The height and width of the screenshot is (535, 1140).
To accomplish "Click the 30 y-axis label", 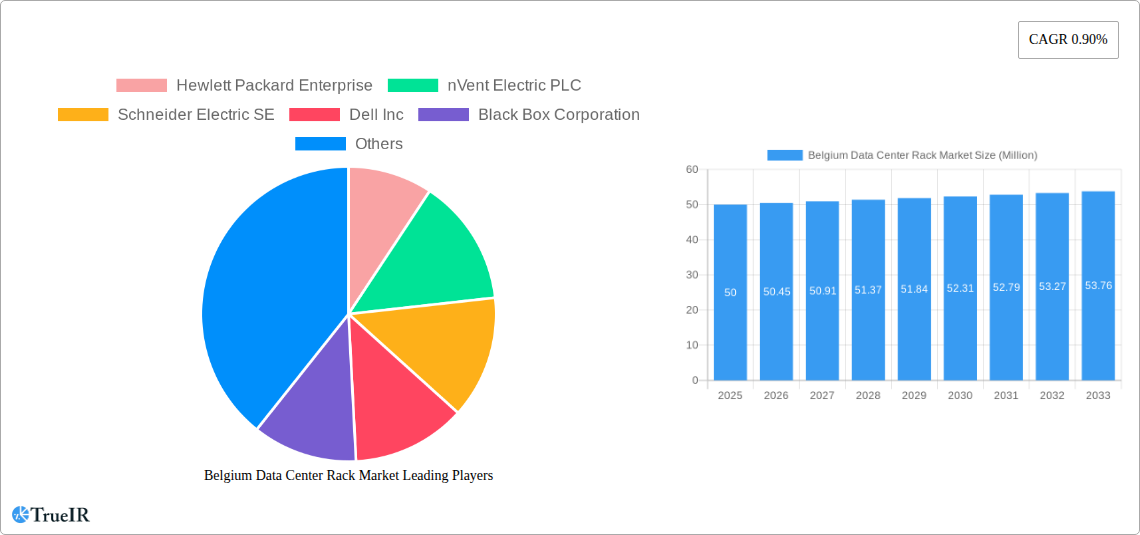I will pos(692,275).
